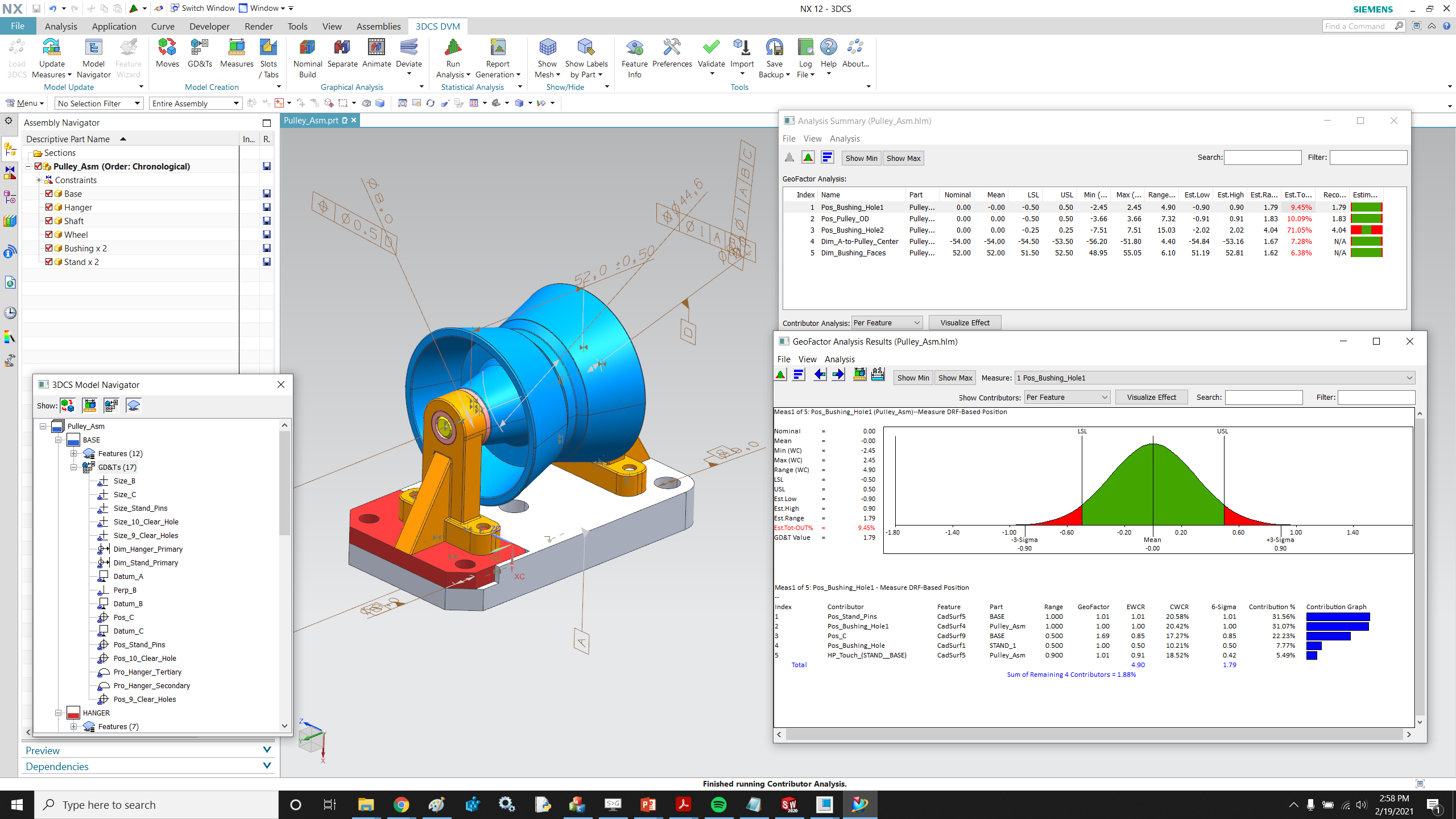Expand the Constraints node in Assembly Navigator
The image size is (1456, 819).
pos(39,180)
